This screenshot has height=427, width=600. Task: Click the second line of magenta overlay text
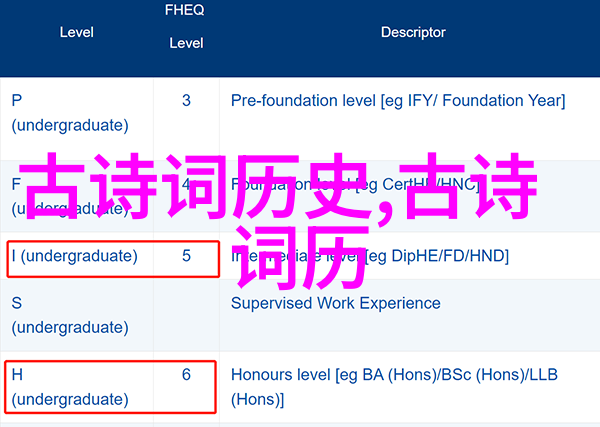[x=300, y=257]
